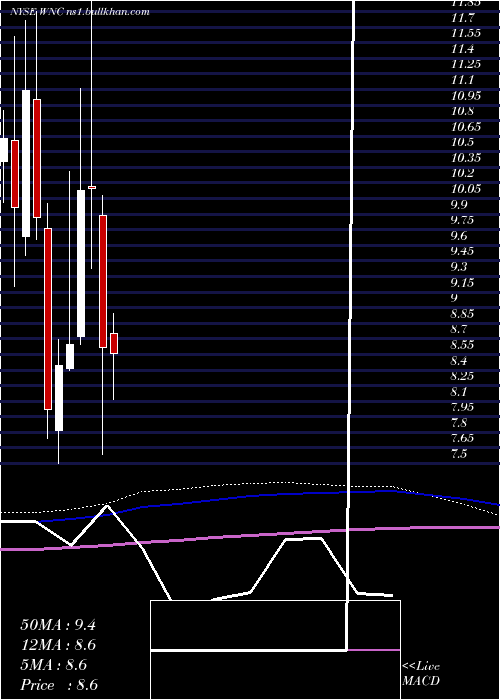Viewport: 500px width, 700px height.
Task: Click the 8.55 price axis label
Action: [x=462, y=345]
